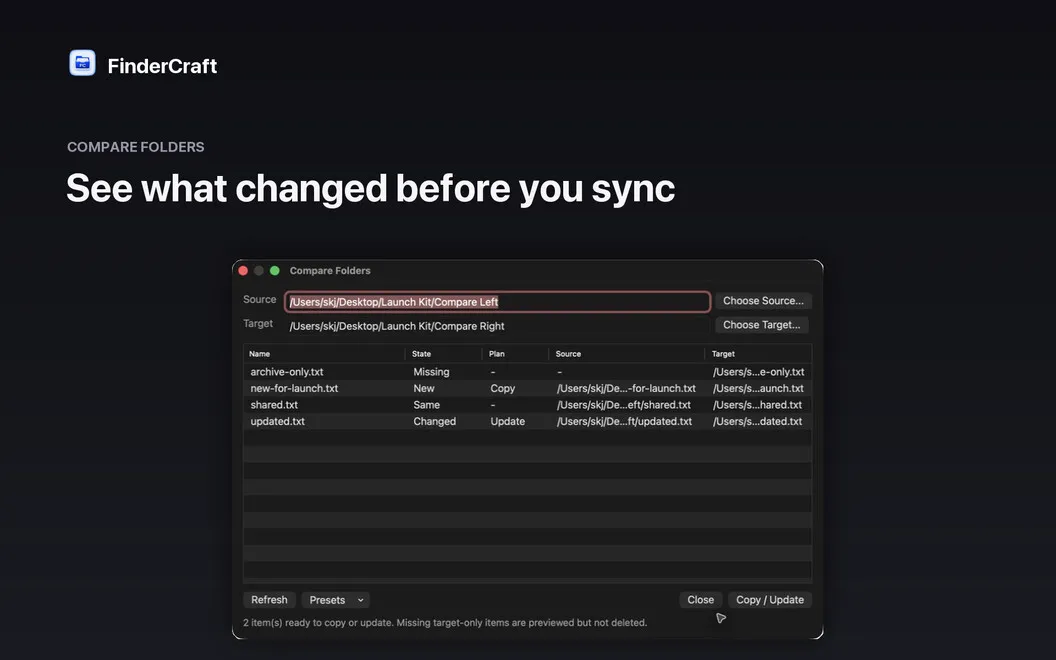Select the shared.txt file name
Screen dimensions: 1056x660
coord(274,405)
